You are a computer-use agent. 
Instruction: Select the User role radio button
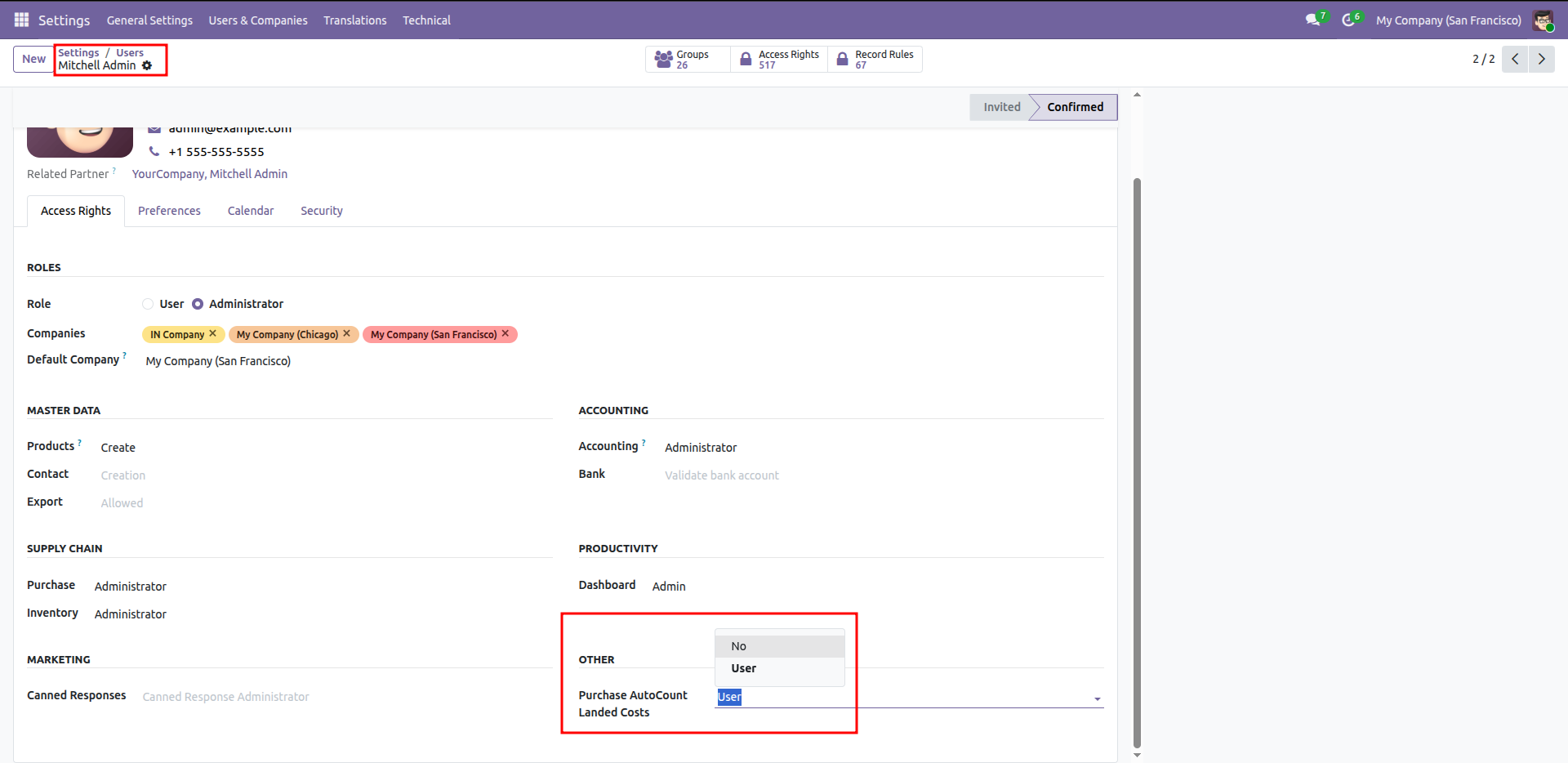(x=148, y=304)
